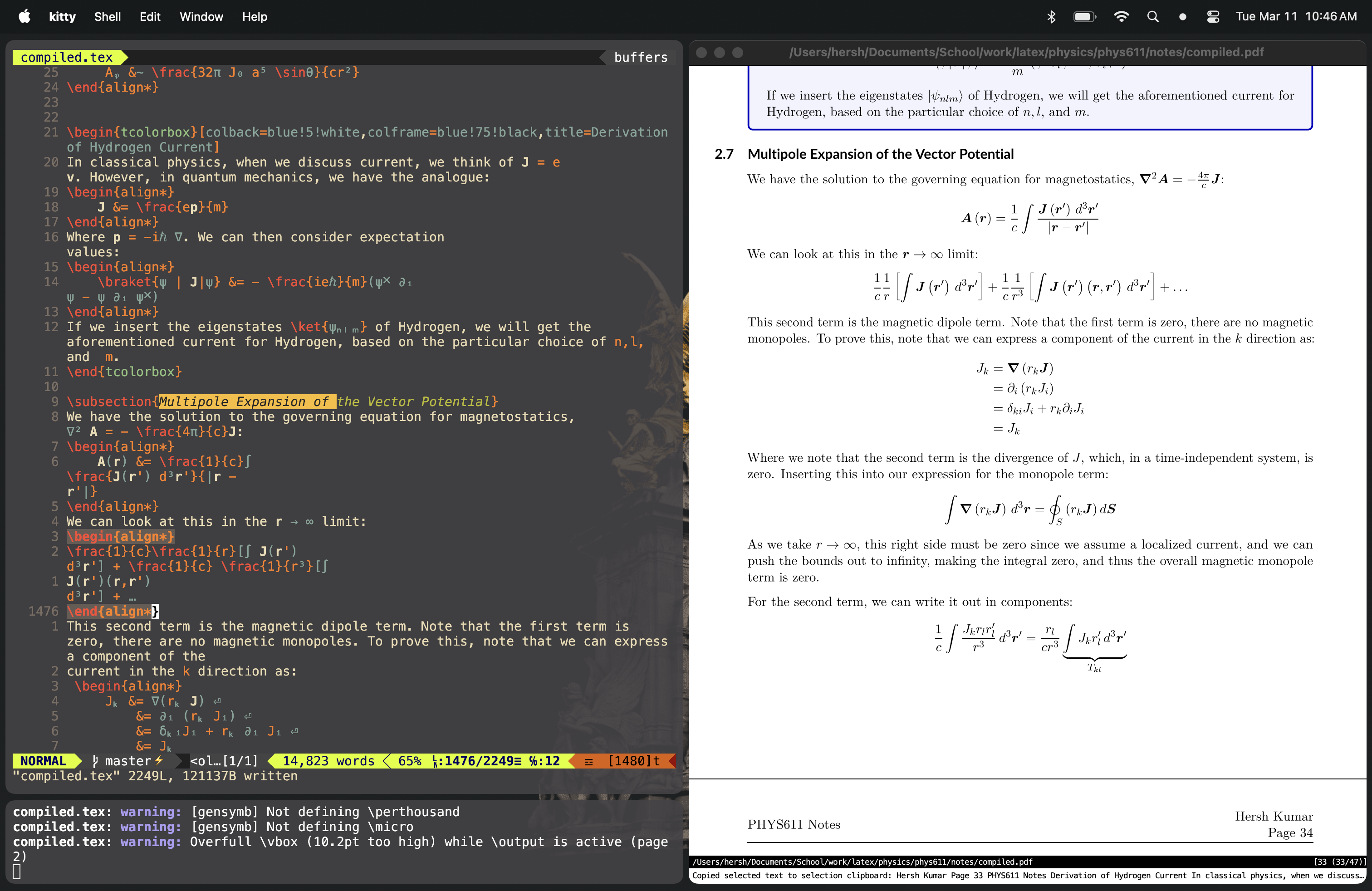
Task: Click the Bluetooth status icon
Action: pos(1051,17)
